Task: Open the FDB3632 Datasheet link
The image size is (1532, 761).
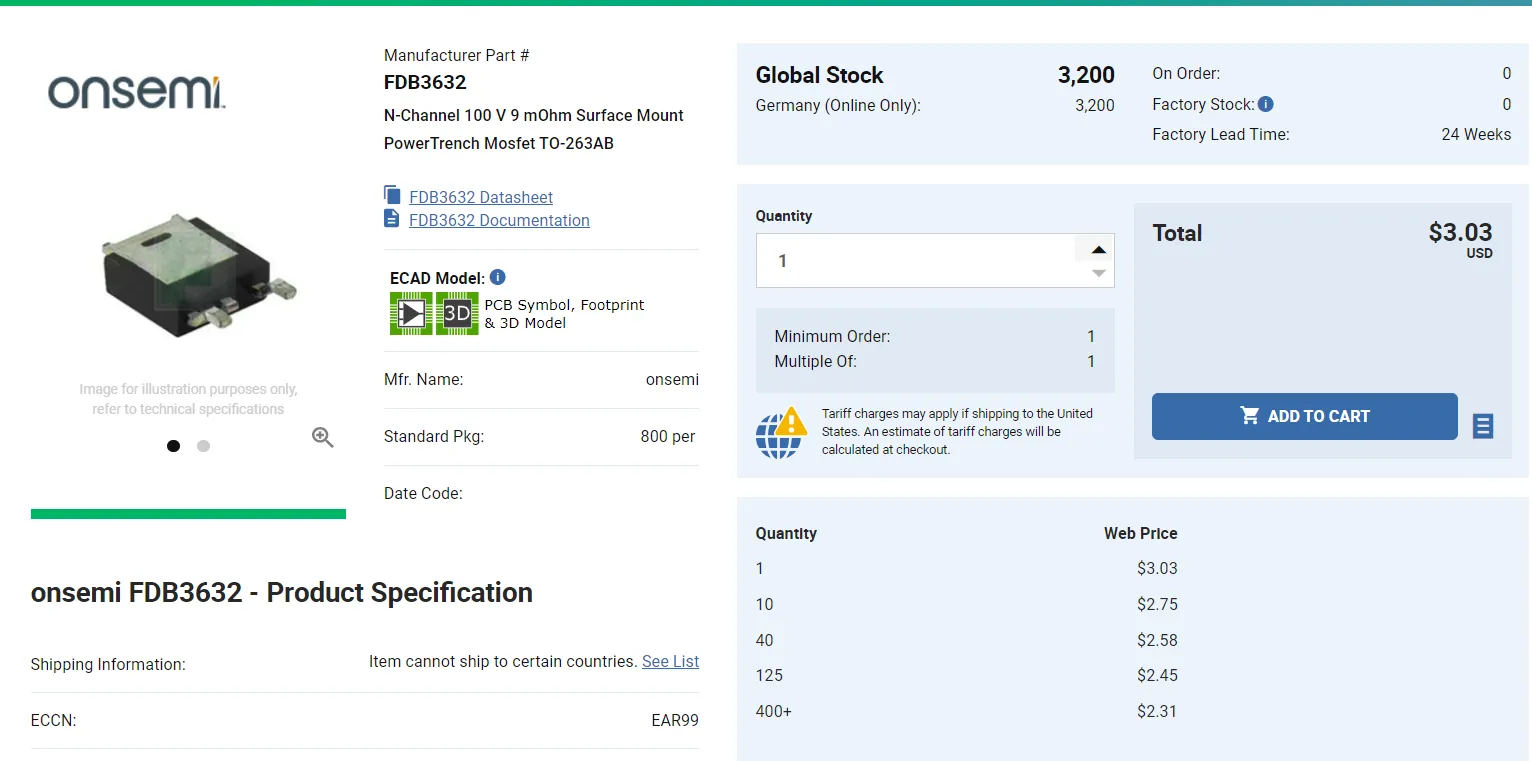Action: coord(481,197)
